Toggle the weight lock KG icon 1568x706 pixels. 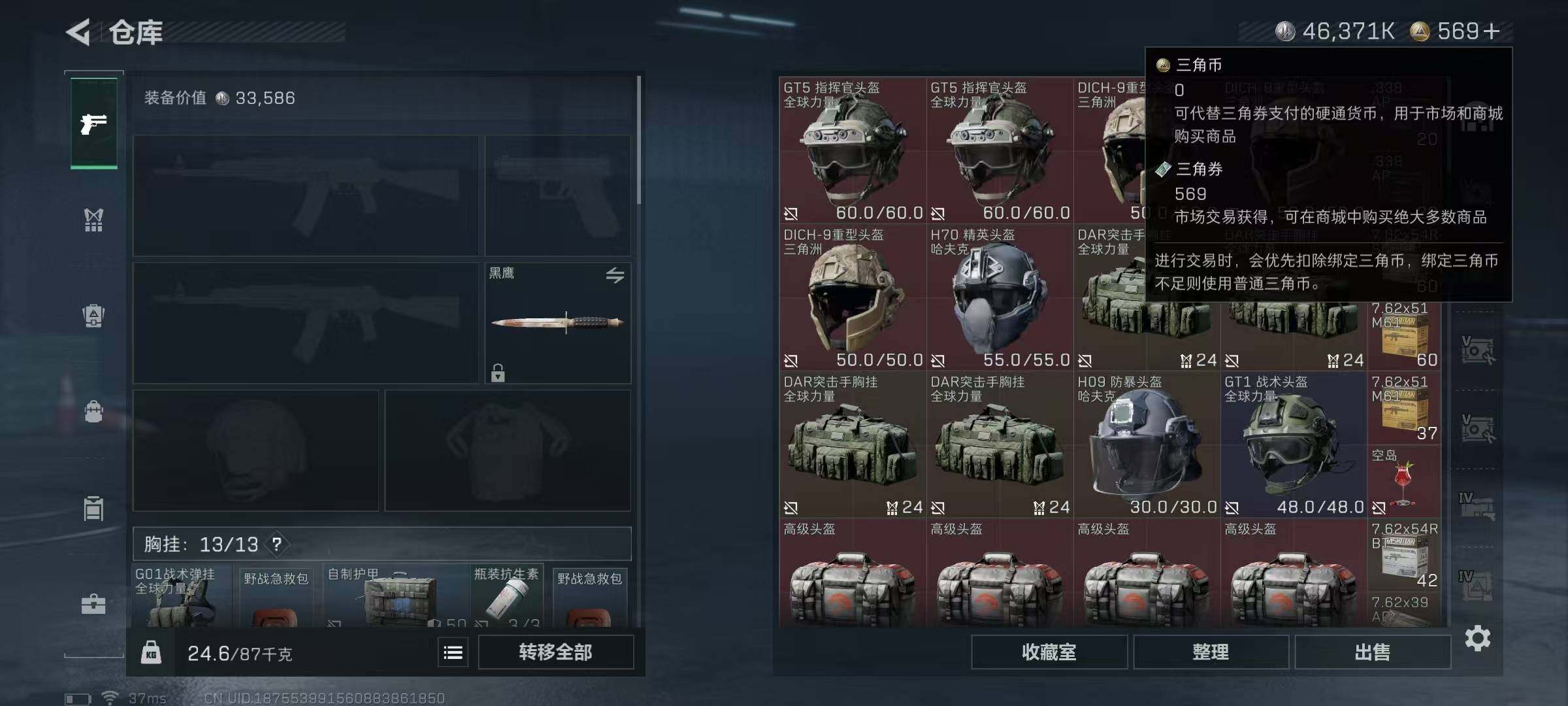(x=151, y=652)
